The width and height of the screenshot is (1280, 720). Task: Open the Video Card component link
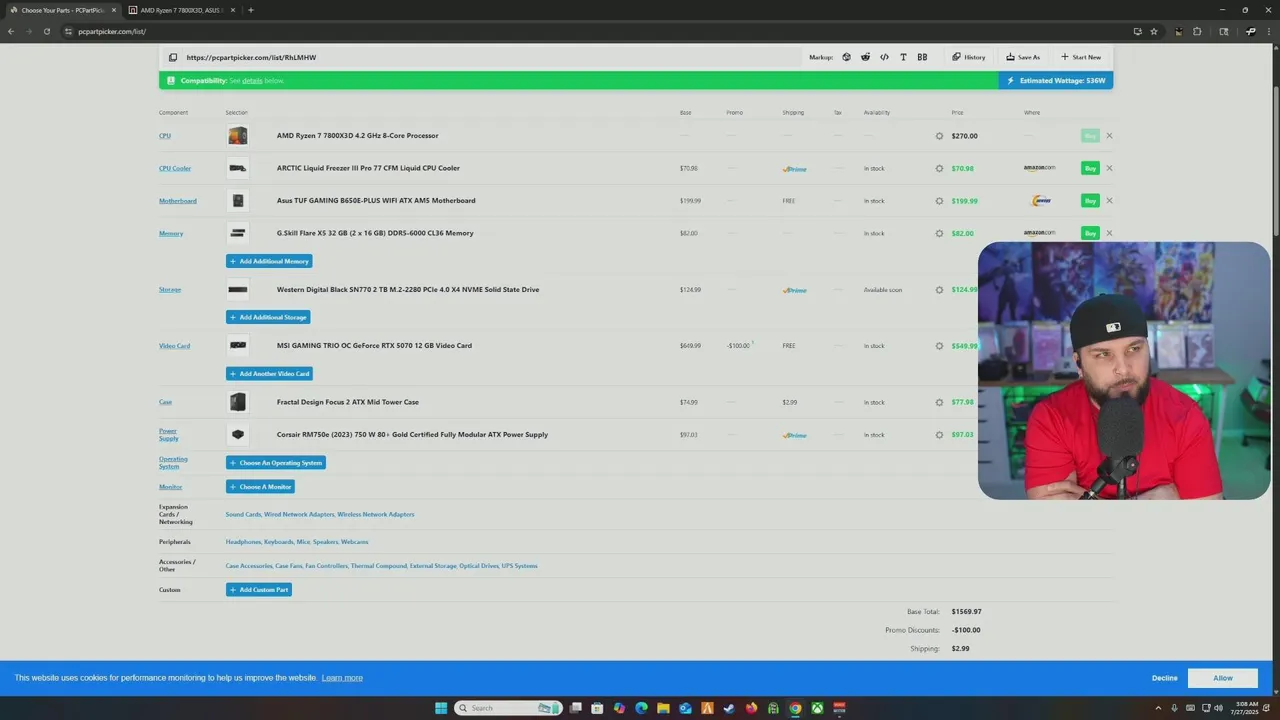174,346
